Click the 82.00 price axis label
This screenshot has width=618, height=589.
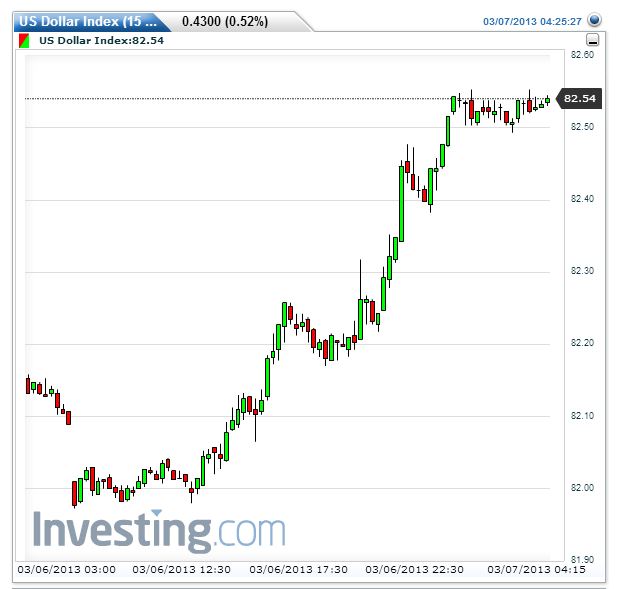(x=582, y=488)
